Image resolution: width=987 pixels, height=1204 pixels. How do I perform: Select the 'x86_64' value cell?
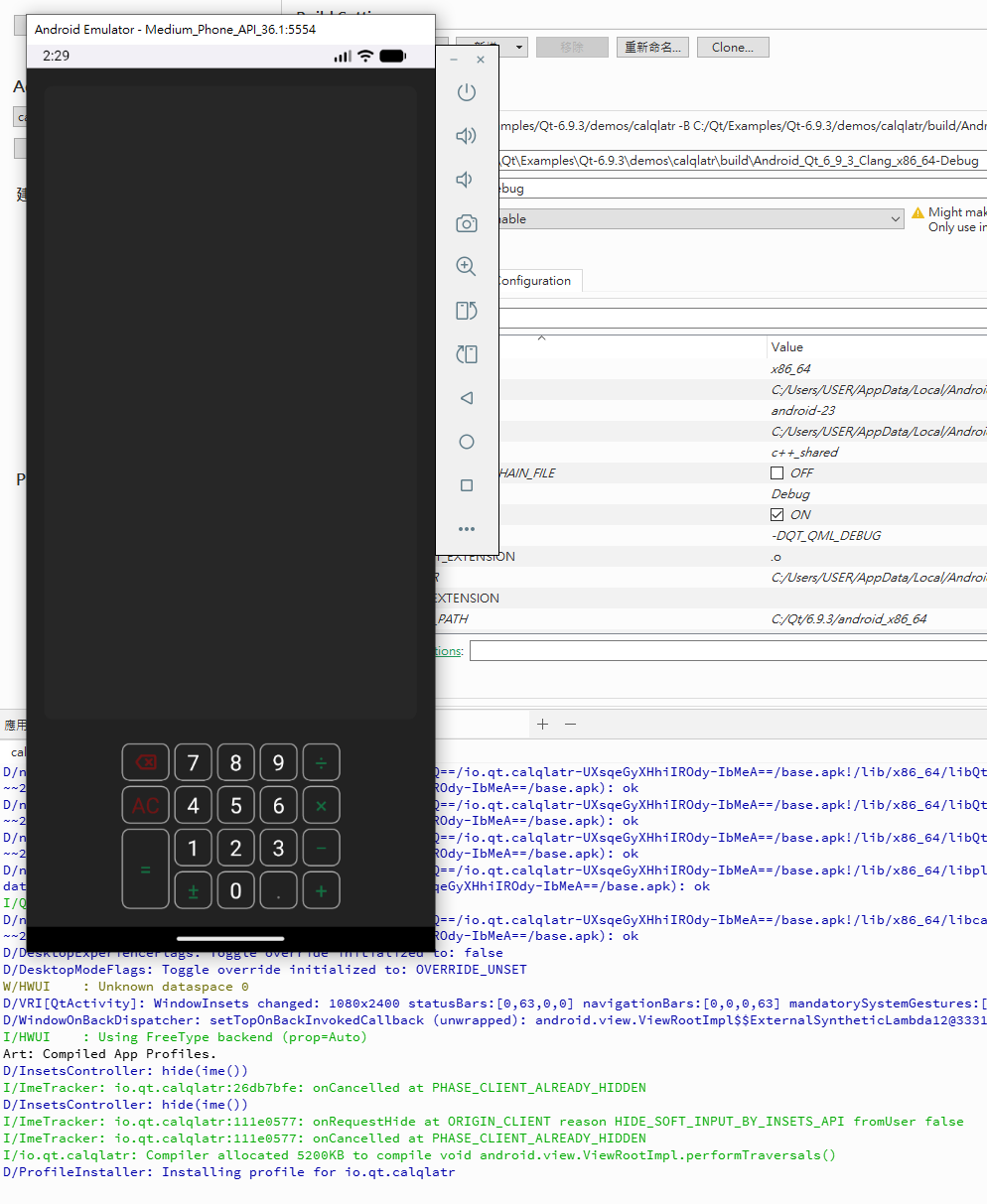coord(790,368)
